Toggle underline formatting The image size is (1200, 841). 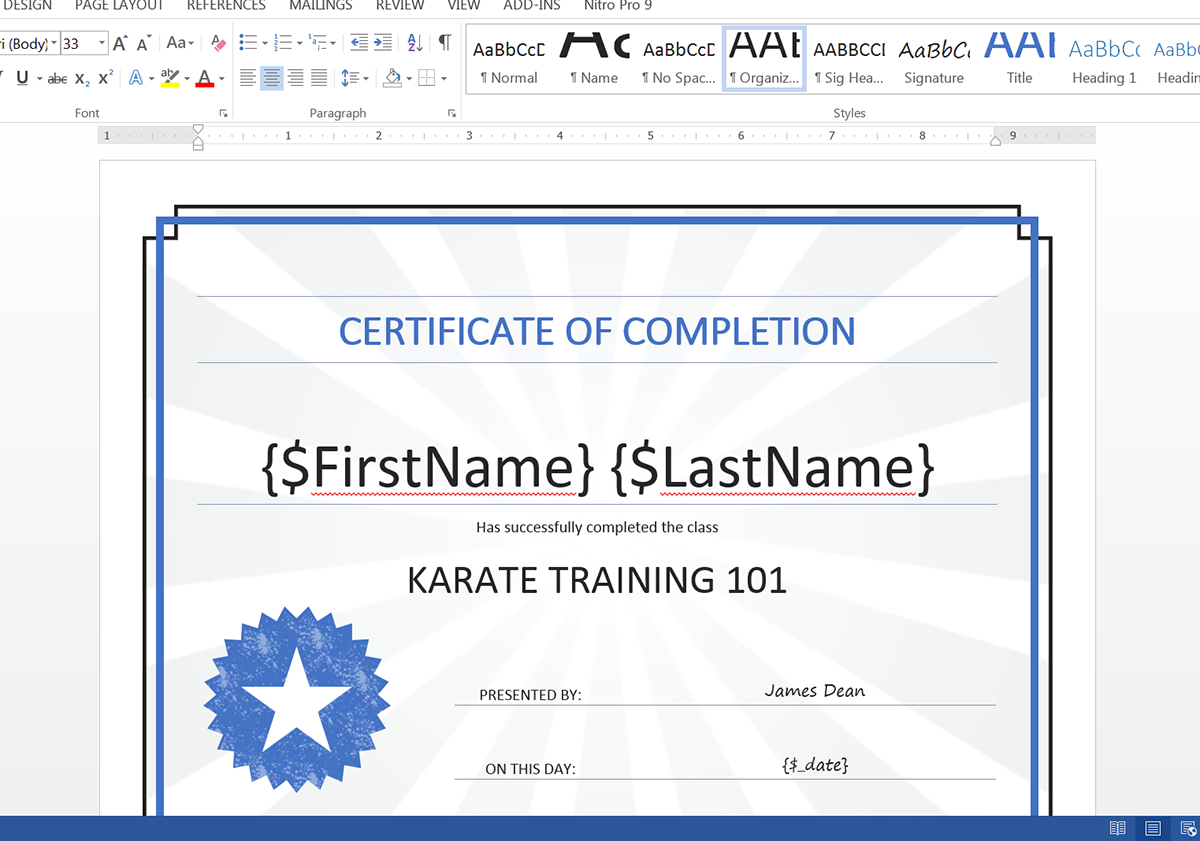click(22, 78)
